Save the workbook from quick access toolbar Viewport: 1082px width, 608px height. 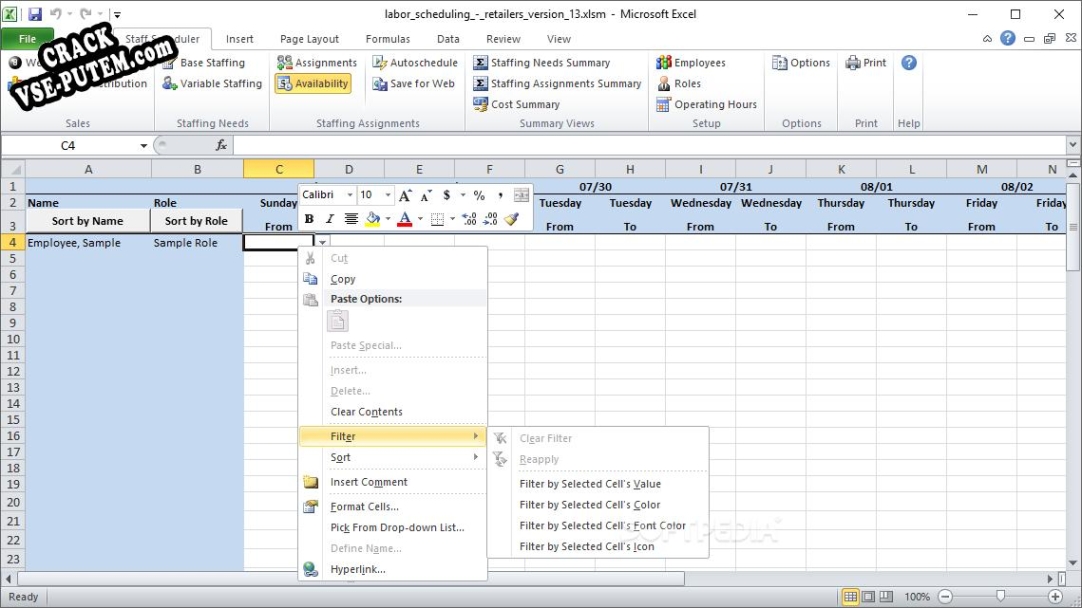click(35, 14)
